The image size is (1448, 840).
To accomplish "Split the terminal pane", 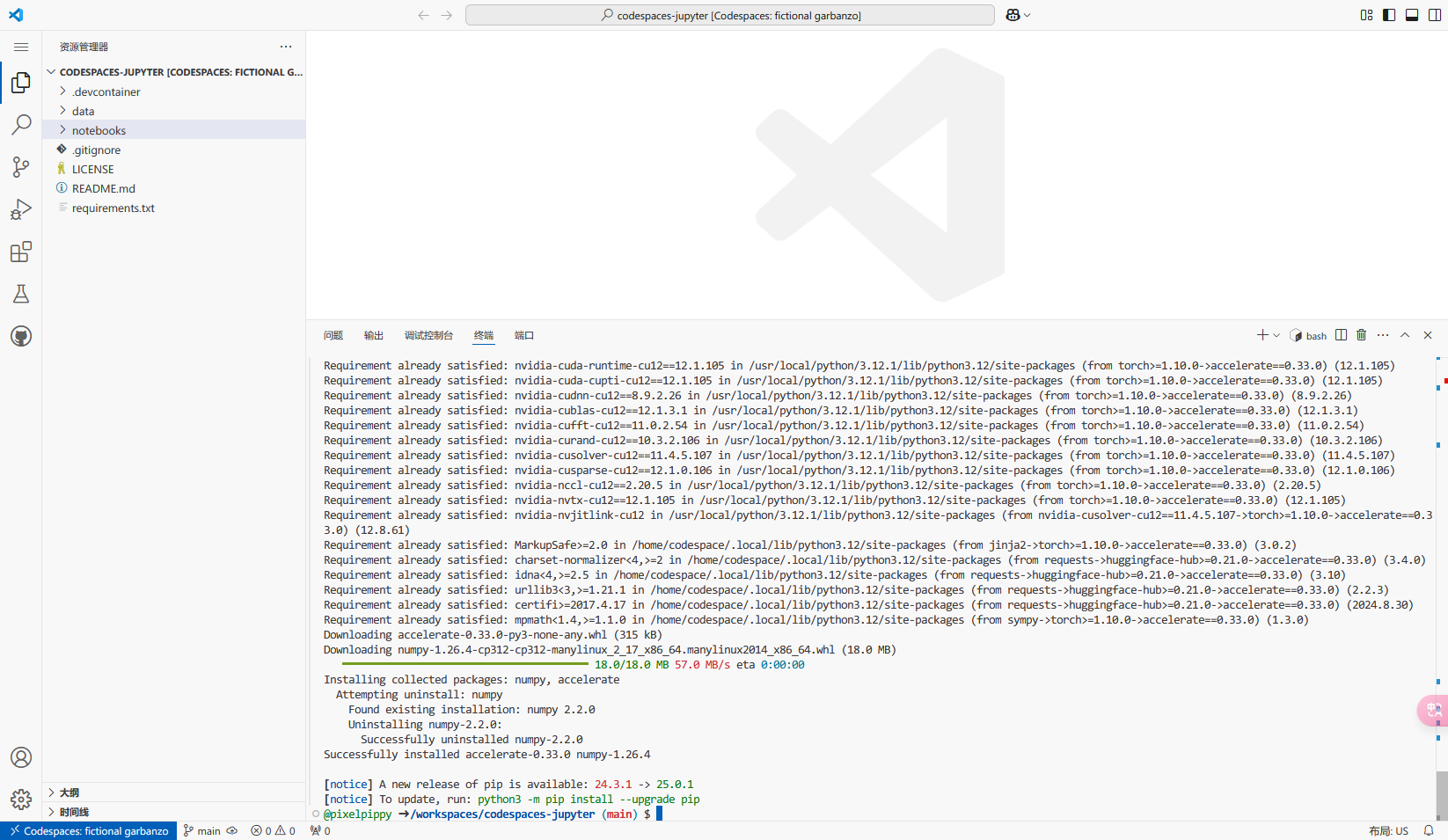I will 1341,335.
